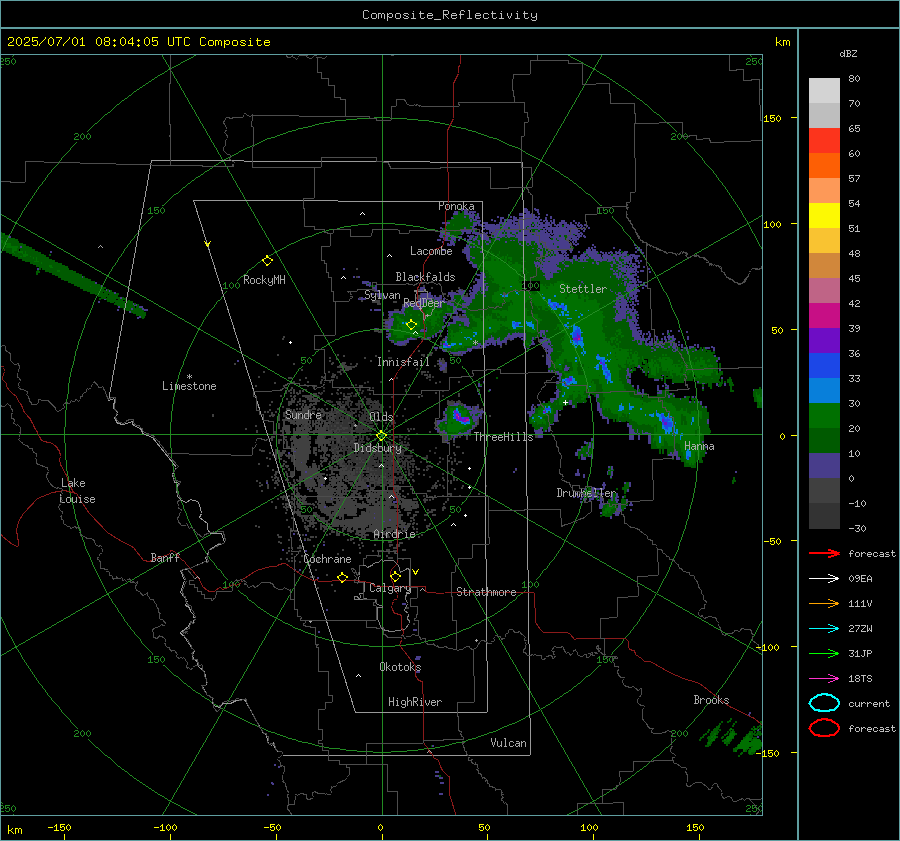Click the current legend label
The image size is (900, 841).
[x=869, y=703]
